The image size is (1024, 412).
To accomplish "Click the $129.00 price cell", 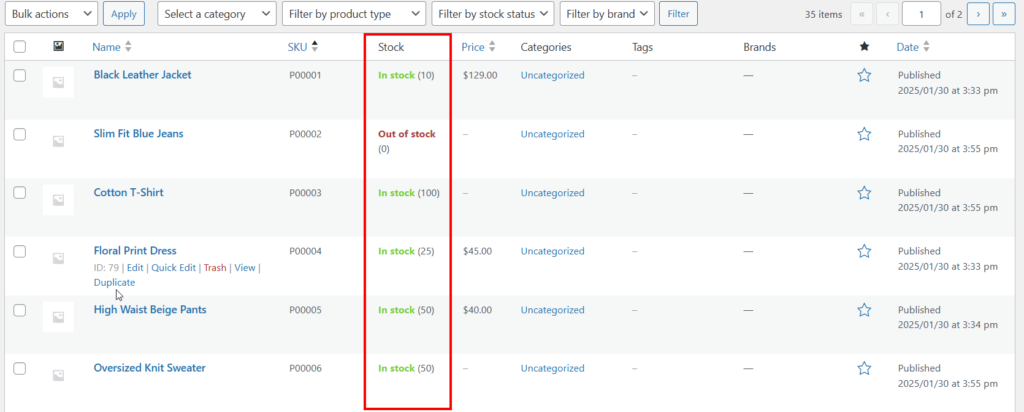I will 480,75.
